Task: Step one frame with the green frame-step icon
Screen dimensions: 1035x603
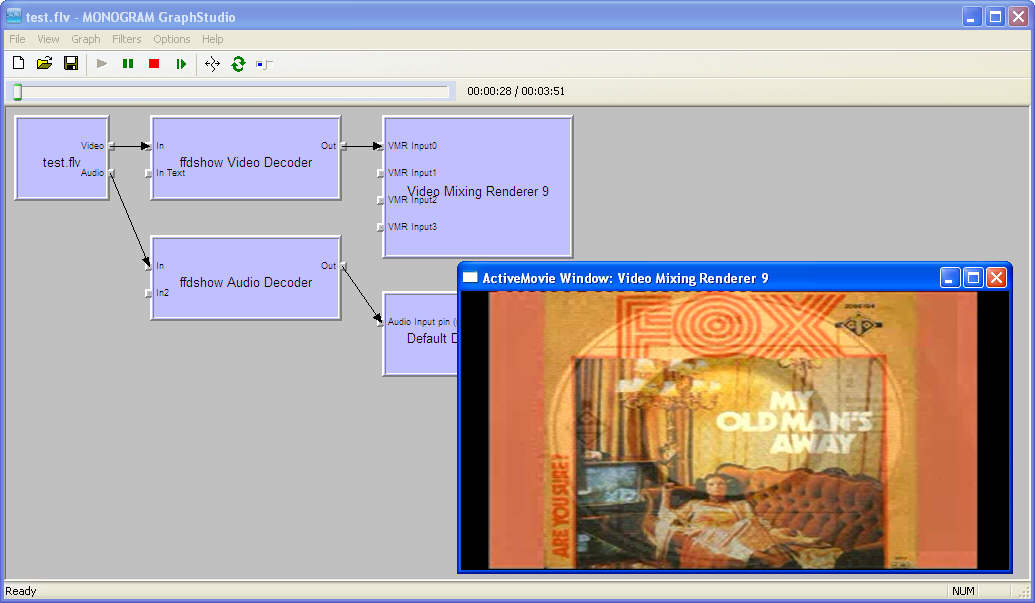Action: pyautogui.click(x=181, y=63)
